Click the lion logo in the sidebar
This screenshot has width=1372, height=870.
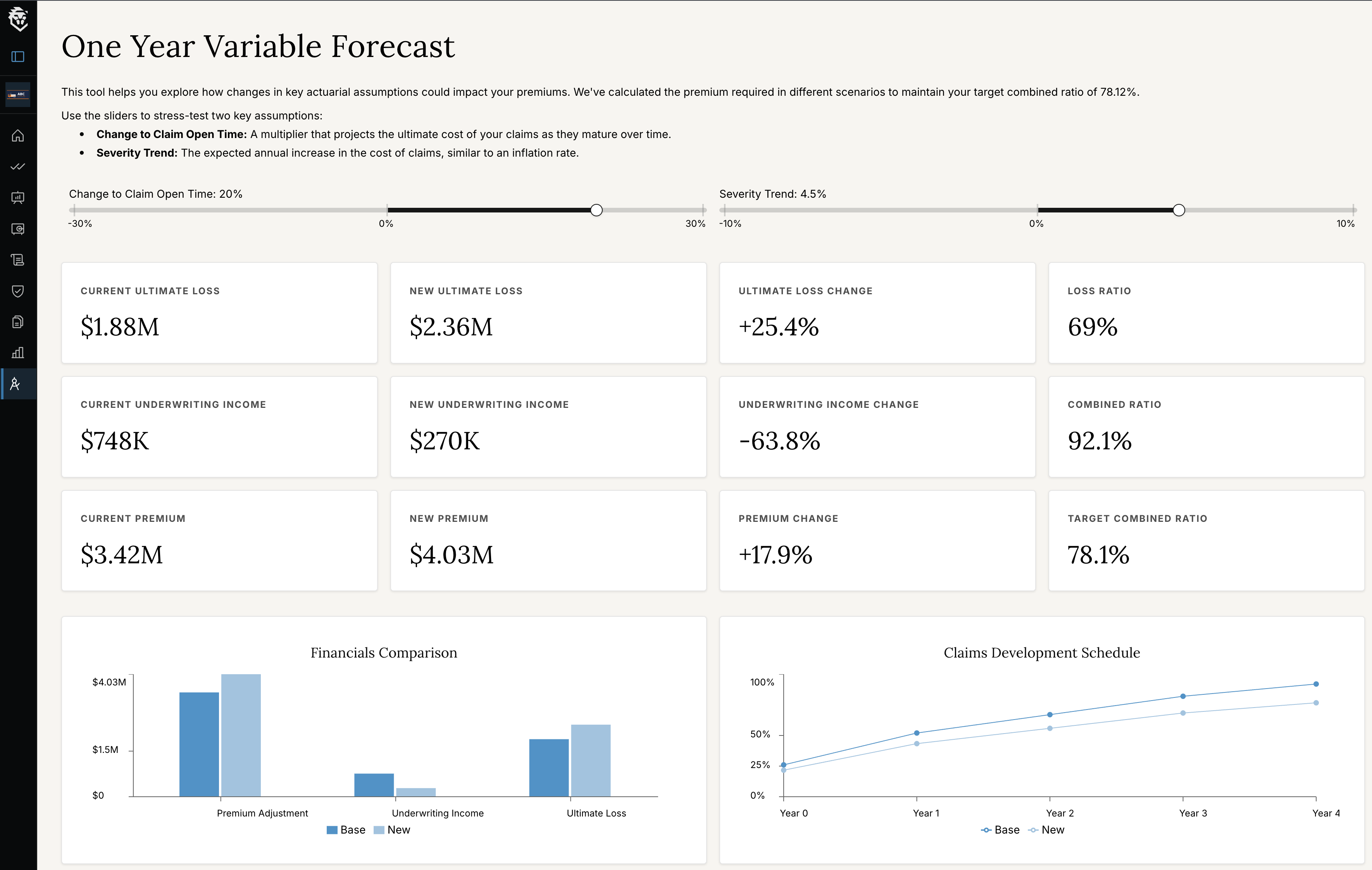click(18, 19)
